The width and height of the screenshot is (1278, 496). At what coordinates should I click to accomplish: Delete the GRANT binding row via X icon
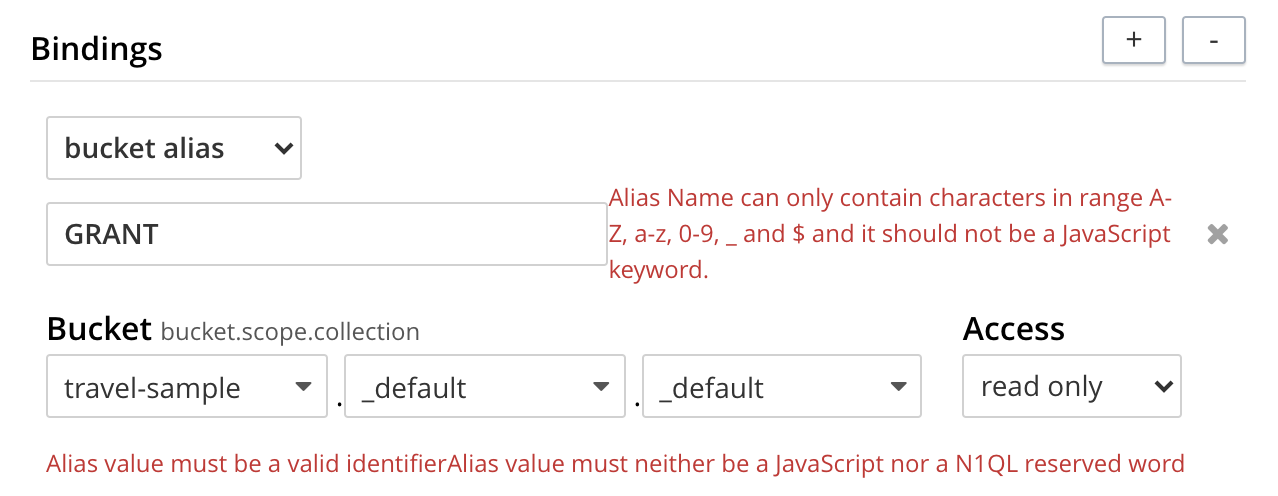pos(1217,235)
